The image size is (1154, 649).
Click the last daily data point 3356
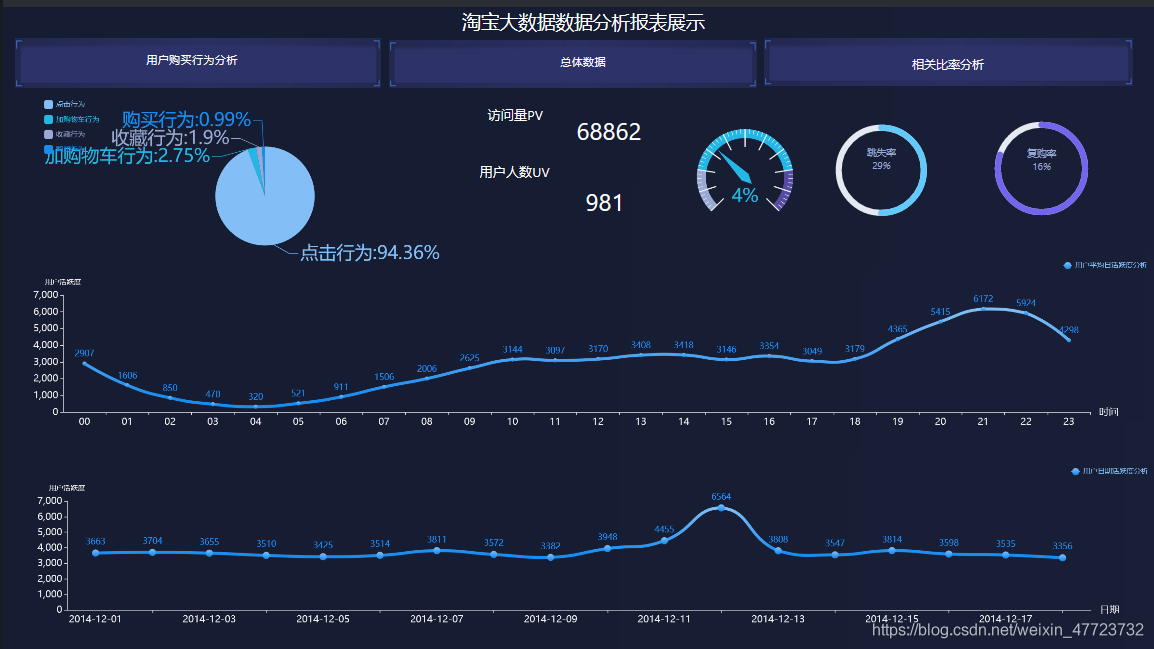click(1063, 558)
